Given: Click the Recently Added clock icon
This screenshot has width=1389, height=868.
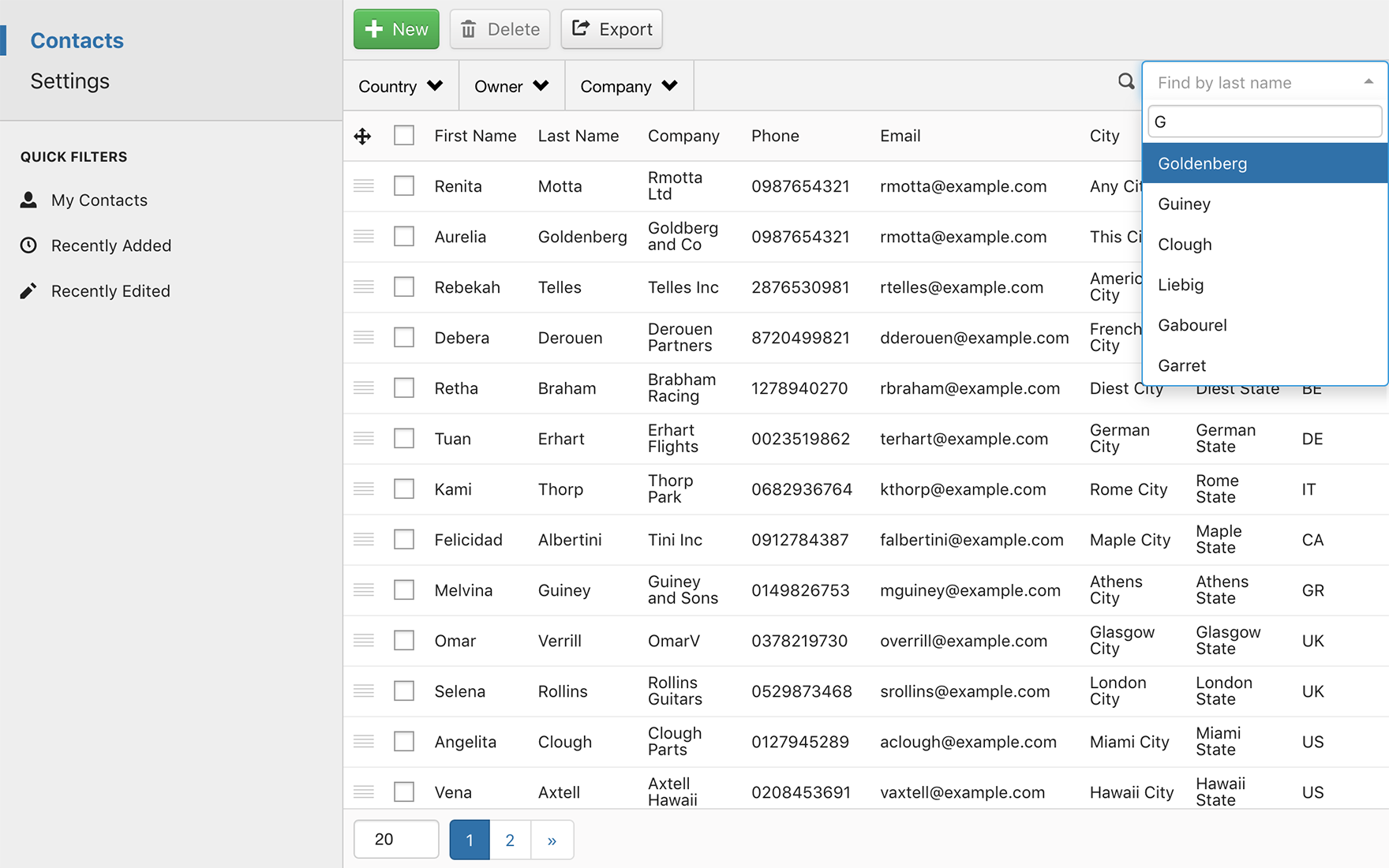Looking at the screenshot, I should [28, 245].
